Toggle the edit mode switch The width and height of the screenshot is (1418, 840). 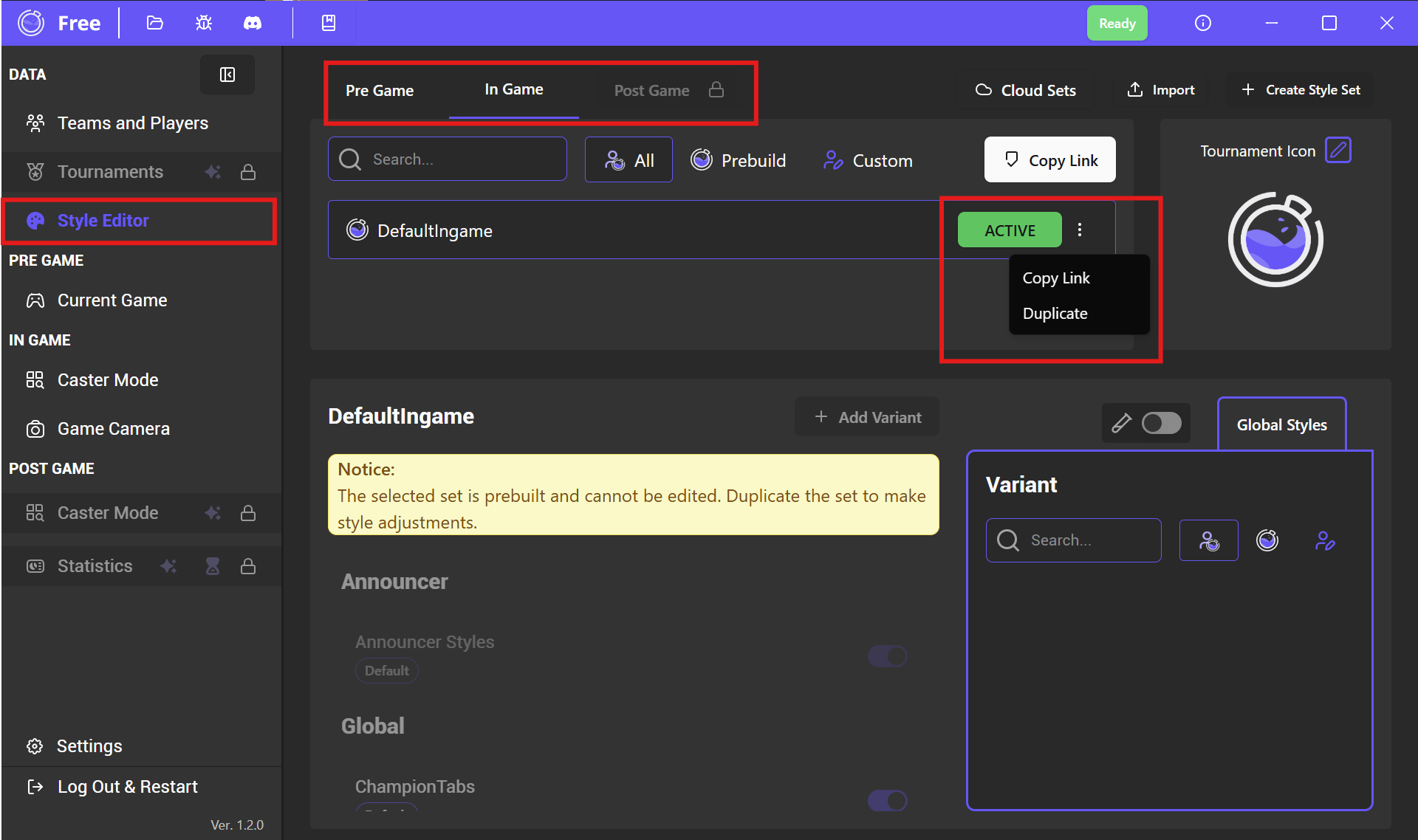tap(1161, 423)
